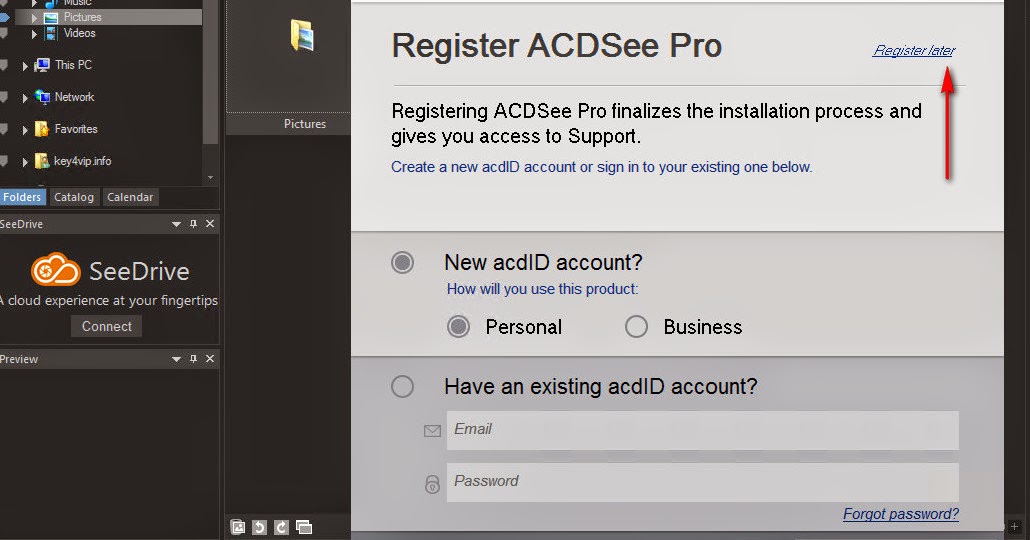This screenshot has width=1030, height=540.
Task: Rotate right using the bottom toolbar icon
Action: click(x=281, y=527)
